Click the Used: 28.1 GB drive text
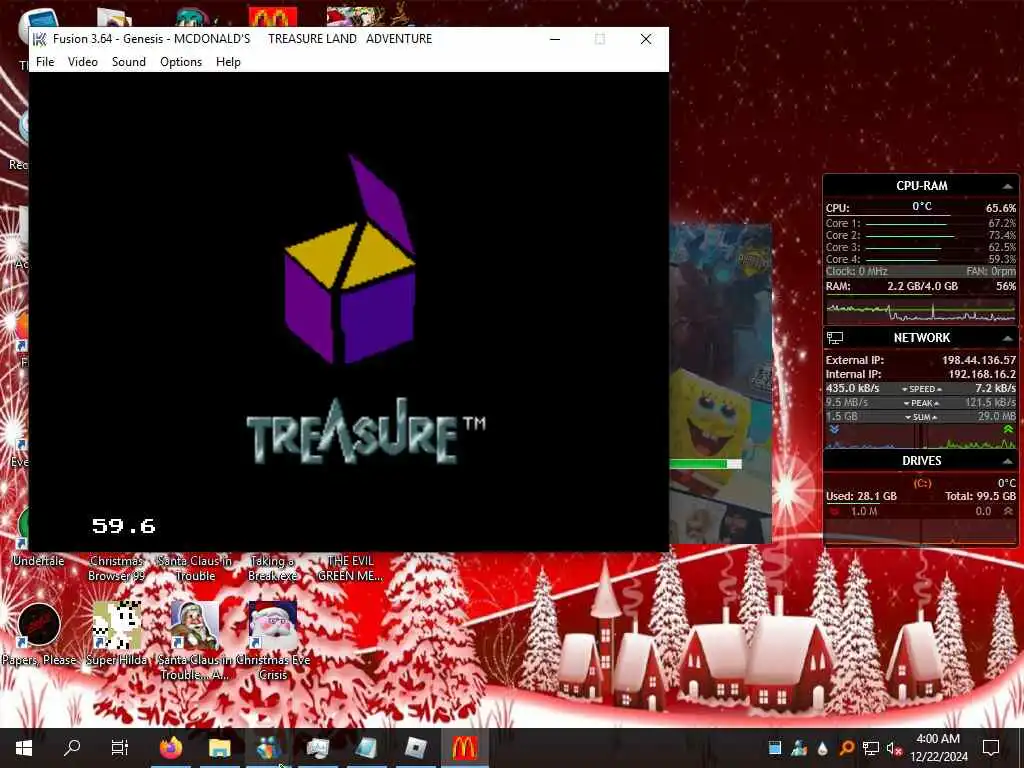Screen dimensions: 1024x768 point(861,496)
